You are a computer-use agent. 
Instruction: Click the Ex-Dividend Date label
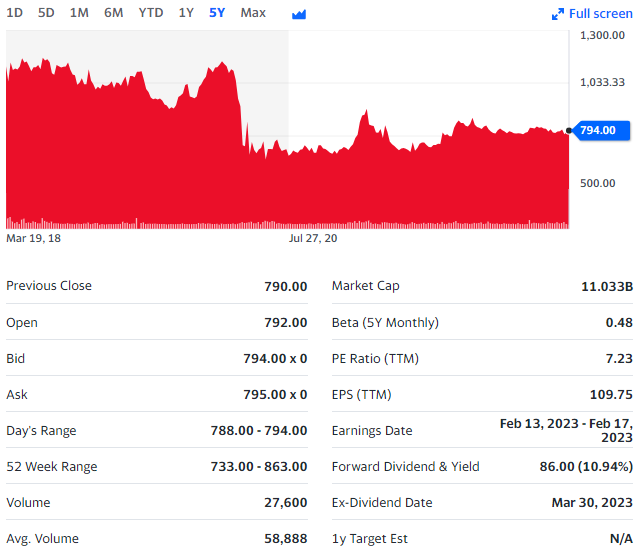pos(382,503)
